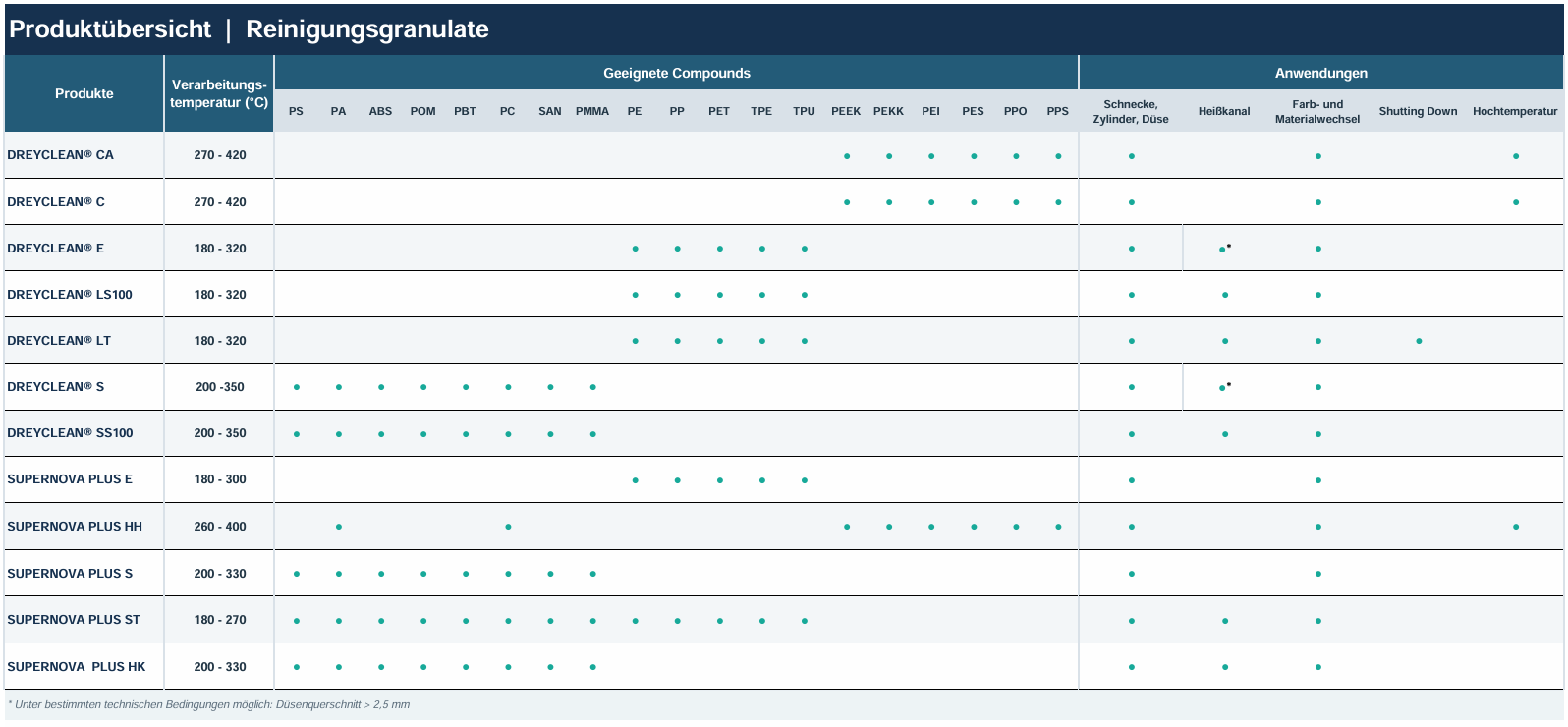Select the PA dot in SUPERNOVA PLUS HH row
Screen dimensions: 1568x727
(339, 527)
